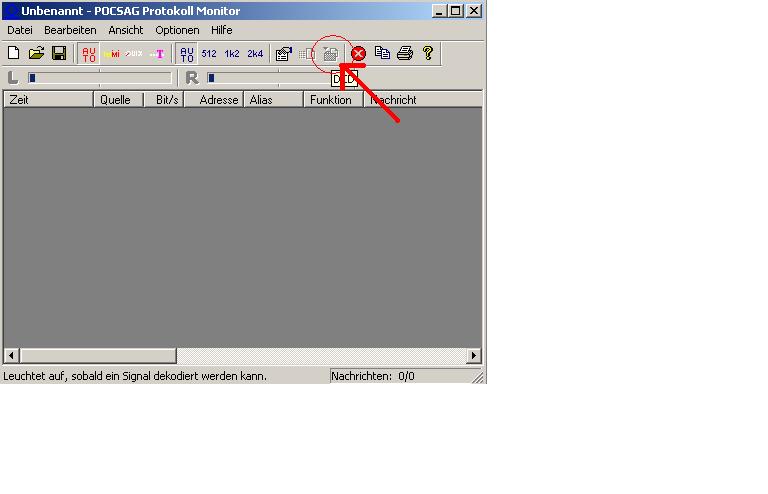Click the New document icon
768x494 pixels.
[14, 53]
